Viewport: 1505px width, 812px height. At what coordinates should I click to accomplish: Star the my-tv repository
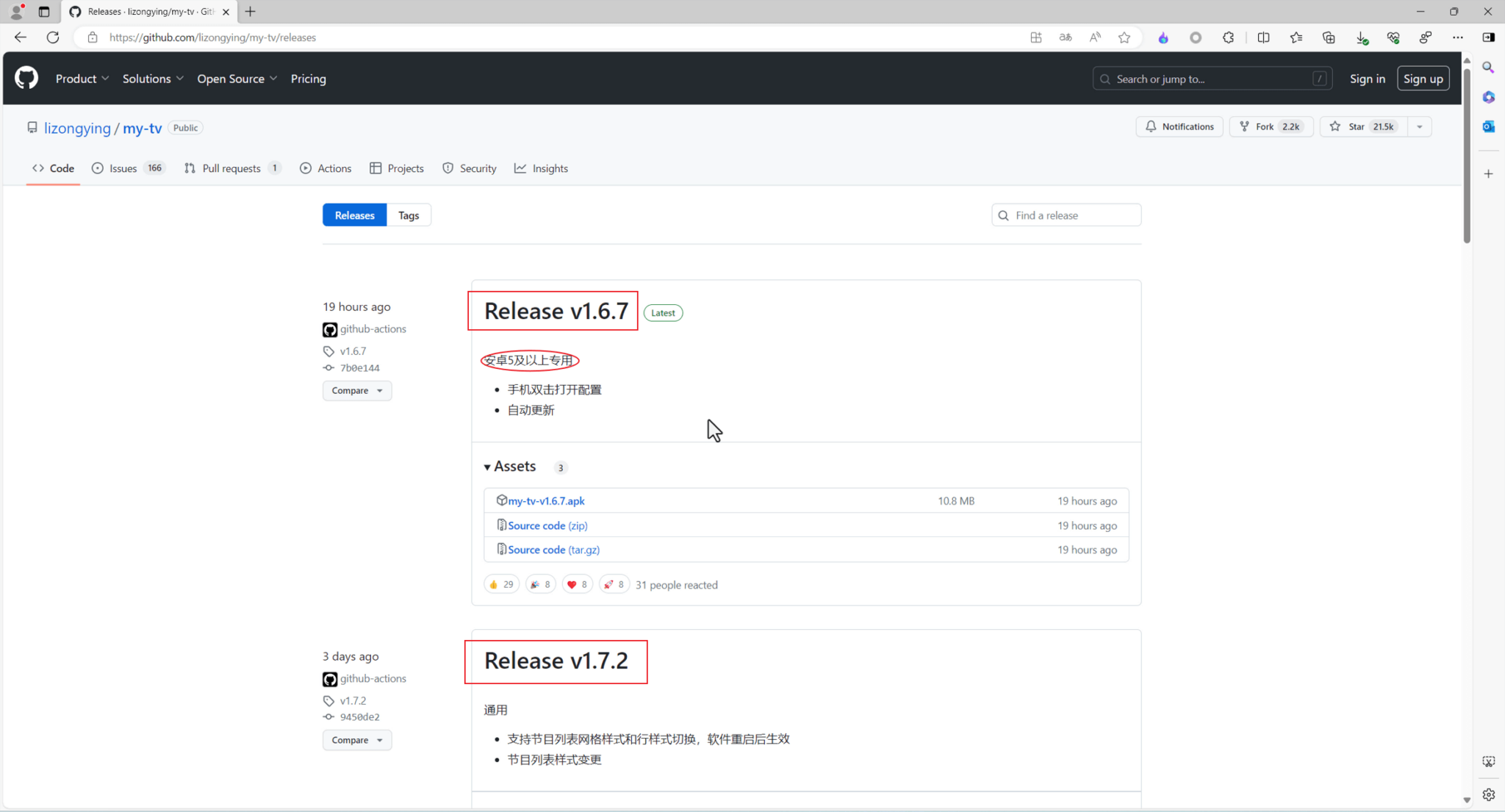(x=1363, y=126)
